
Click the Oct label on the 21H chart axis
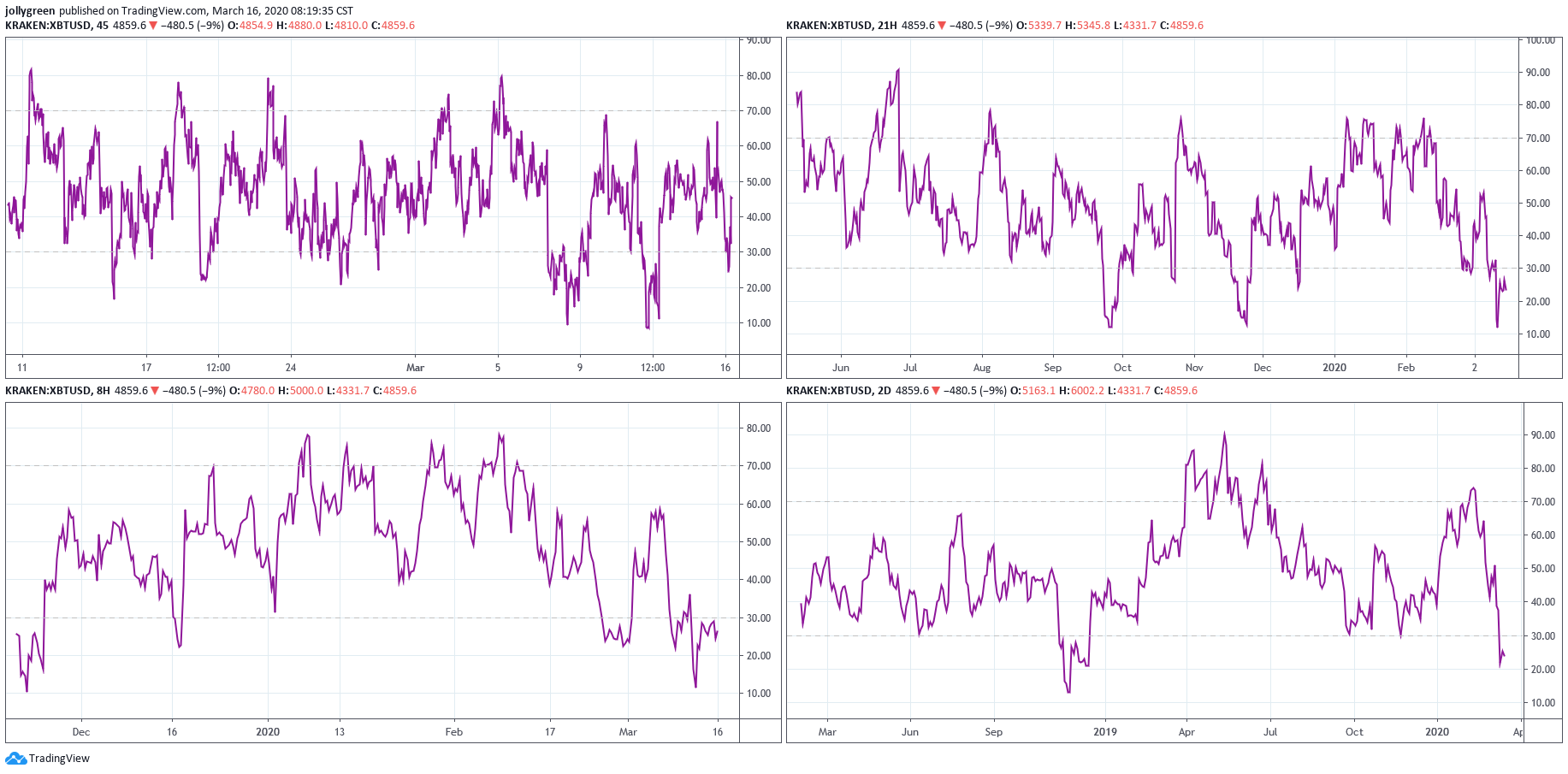tap(1122, 368)
